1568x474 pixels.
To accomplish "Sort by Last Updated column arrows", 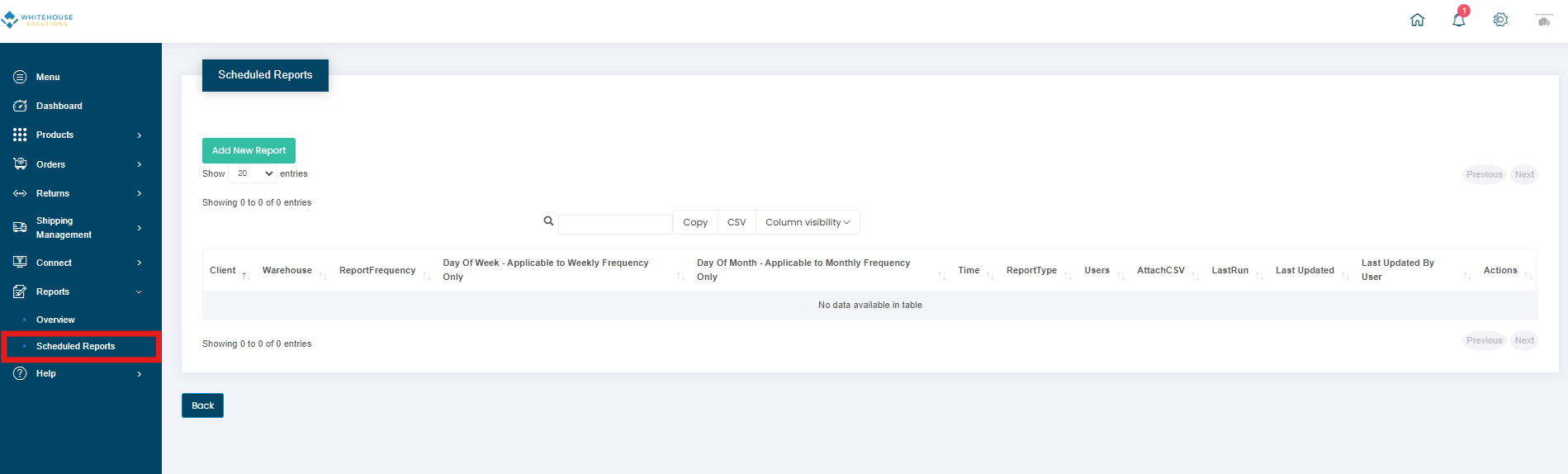I will point(1345,276).
